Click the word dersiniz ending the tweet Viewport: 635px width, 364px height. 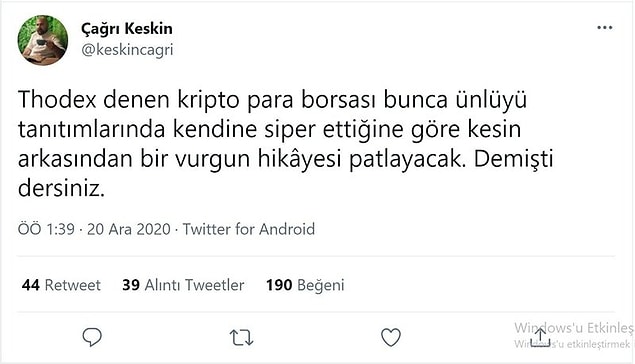pos(61,188)
